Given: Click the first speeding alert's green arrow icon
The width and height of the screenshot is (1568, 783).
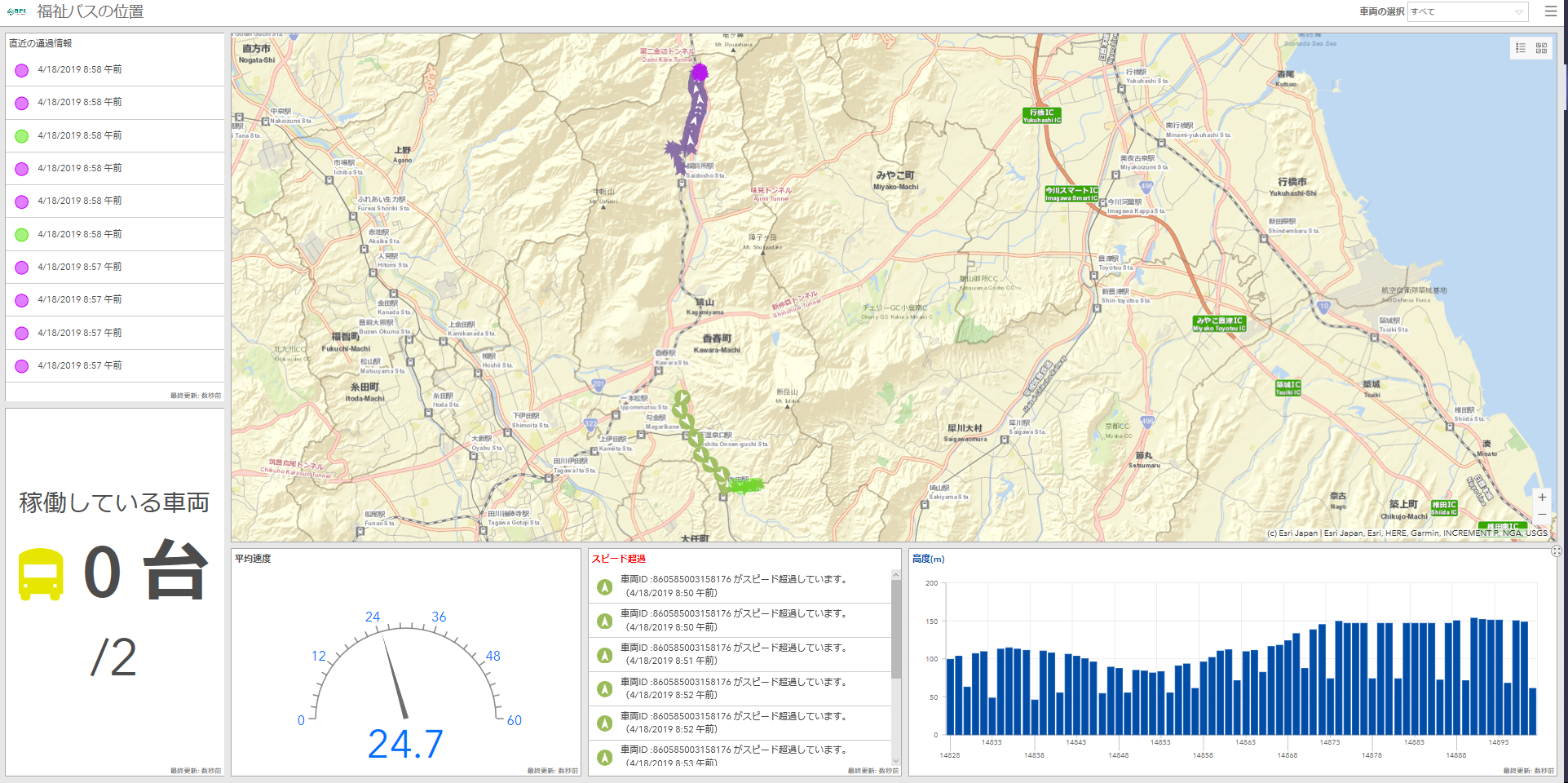Looking at the screenshot, I should coord(604,586).
